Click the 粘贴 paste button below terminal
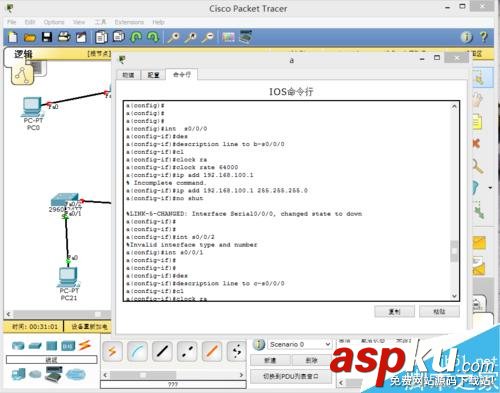 pos(439,312)
